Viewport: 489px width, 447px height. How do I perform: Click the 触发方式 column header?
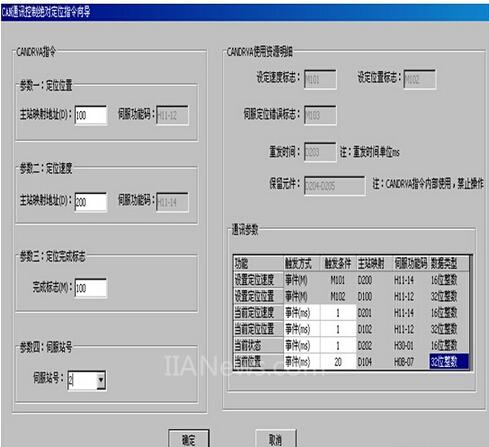coord(302,264)
